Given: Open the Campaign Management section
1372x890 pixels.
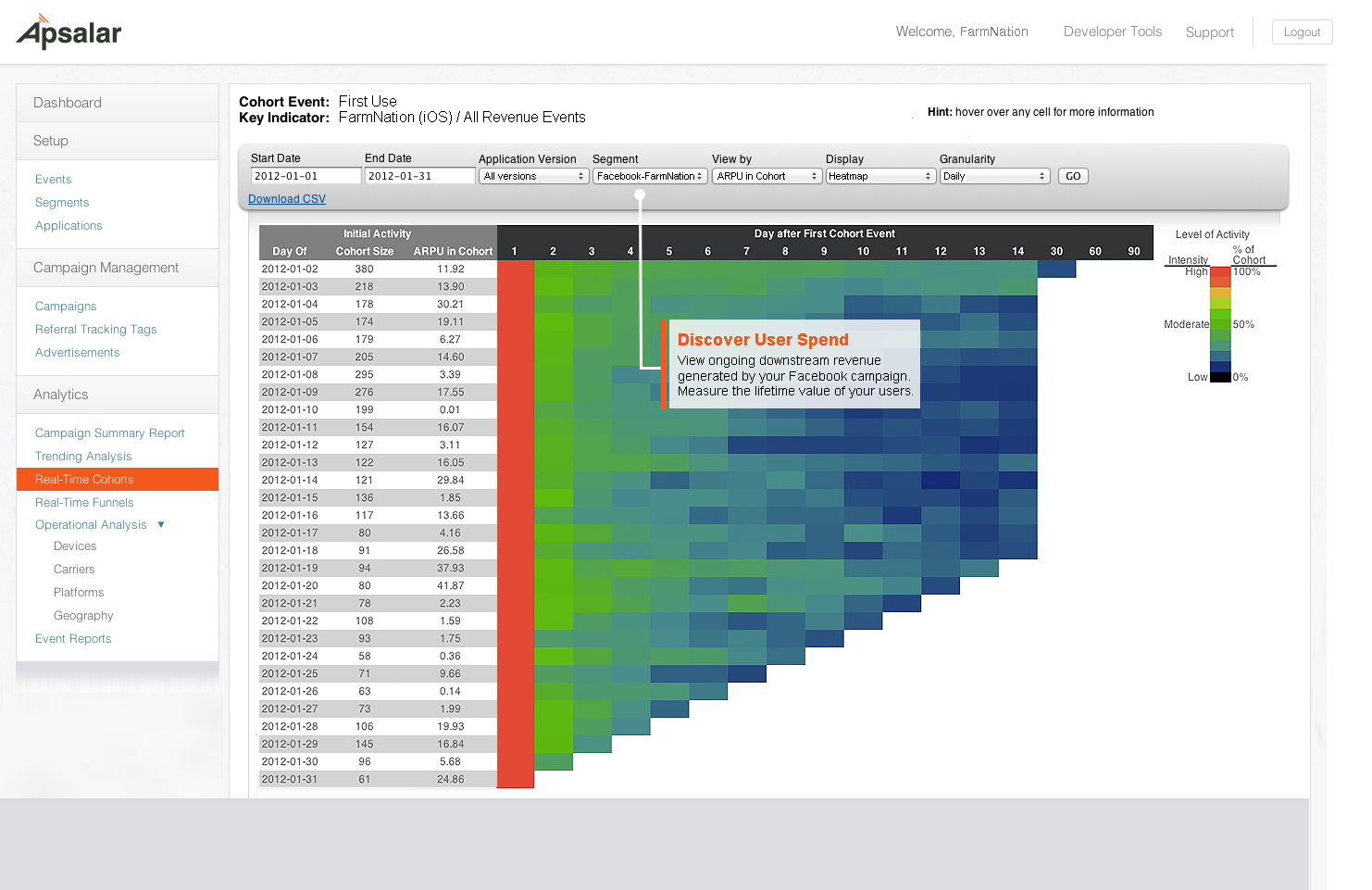Looking at the screenshot, I should click(x=118, y=268).
